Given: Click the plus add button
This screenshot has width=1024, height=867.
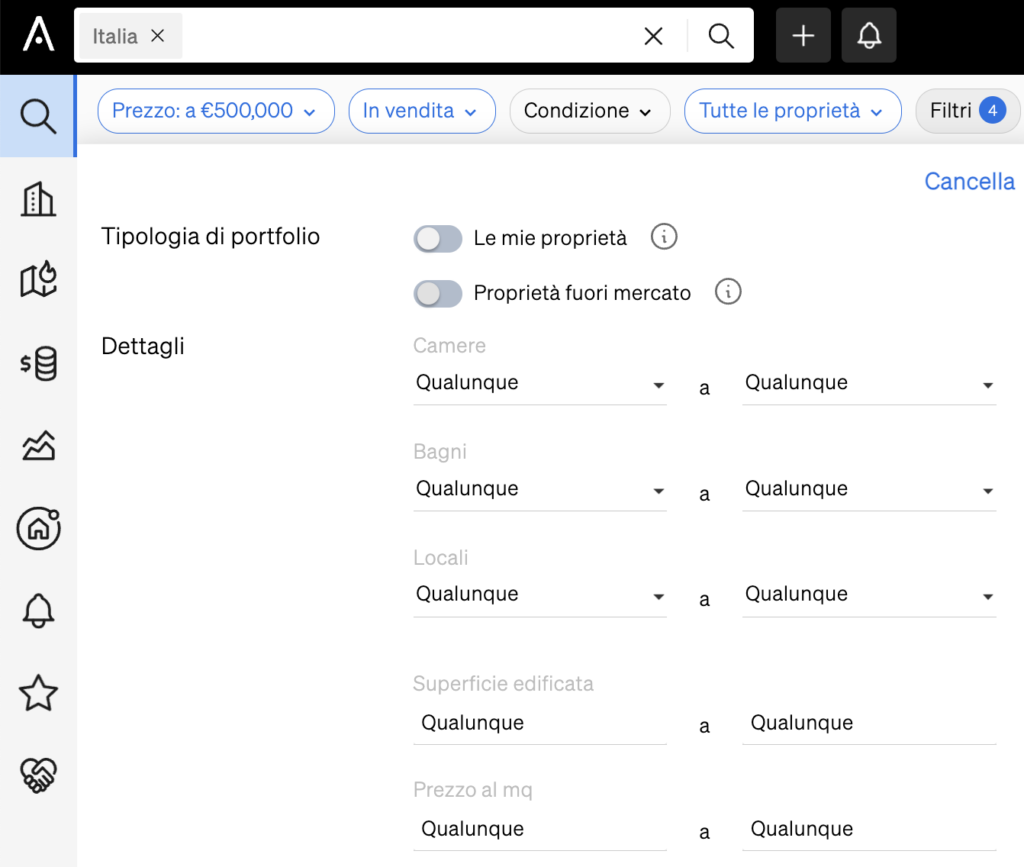Looking at the screenshot, I should coord(803,35).
